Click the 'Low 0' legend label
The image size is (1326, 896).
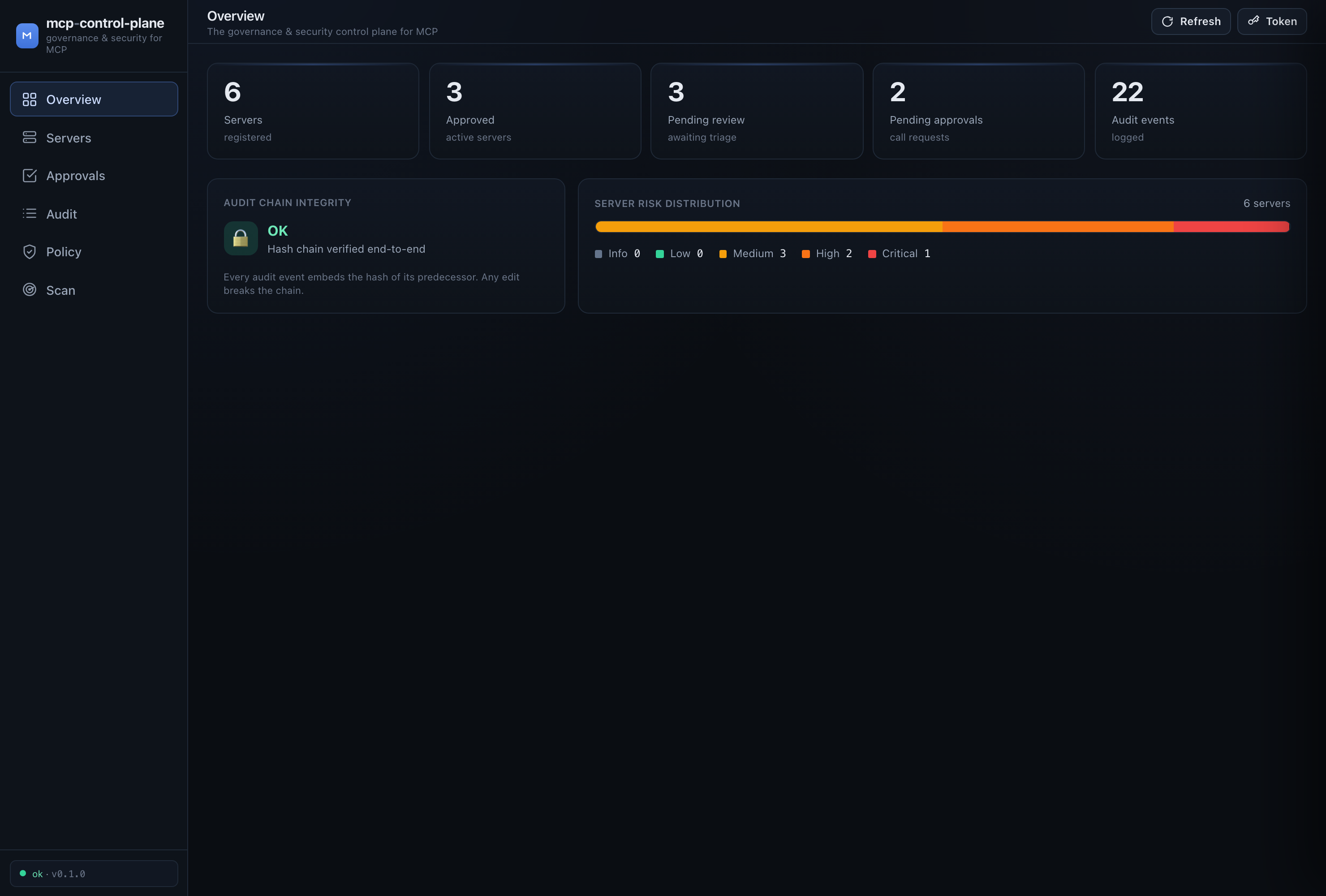click(686, 254)
